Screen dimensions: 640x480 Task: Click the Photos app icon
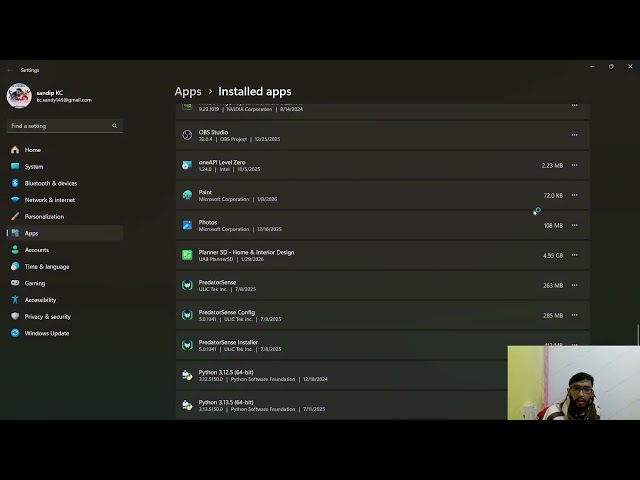187,225
